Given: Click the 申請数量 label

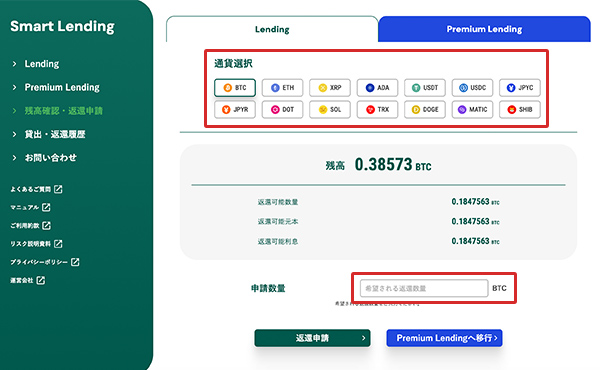Looking at the screenshot, I should click(x=268, y=288).
